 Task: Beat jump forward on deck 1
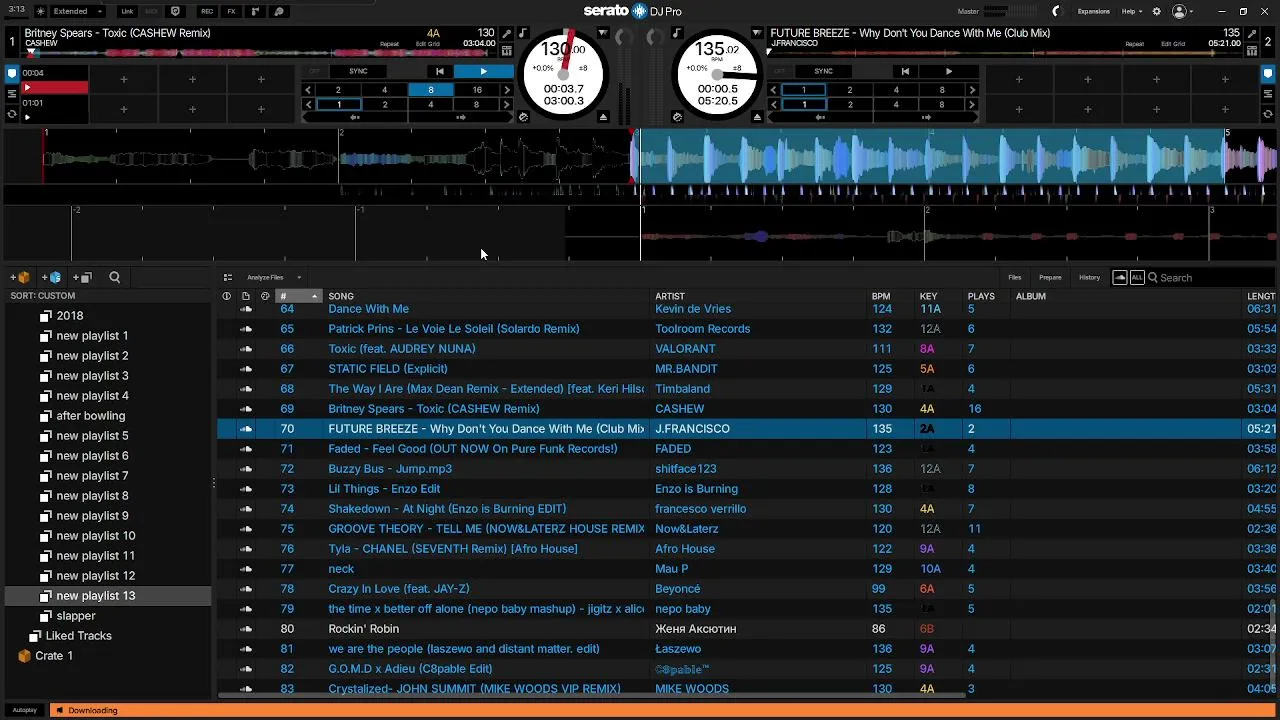461,117
